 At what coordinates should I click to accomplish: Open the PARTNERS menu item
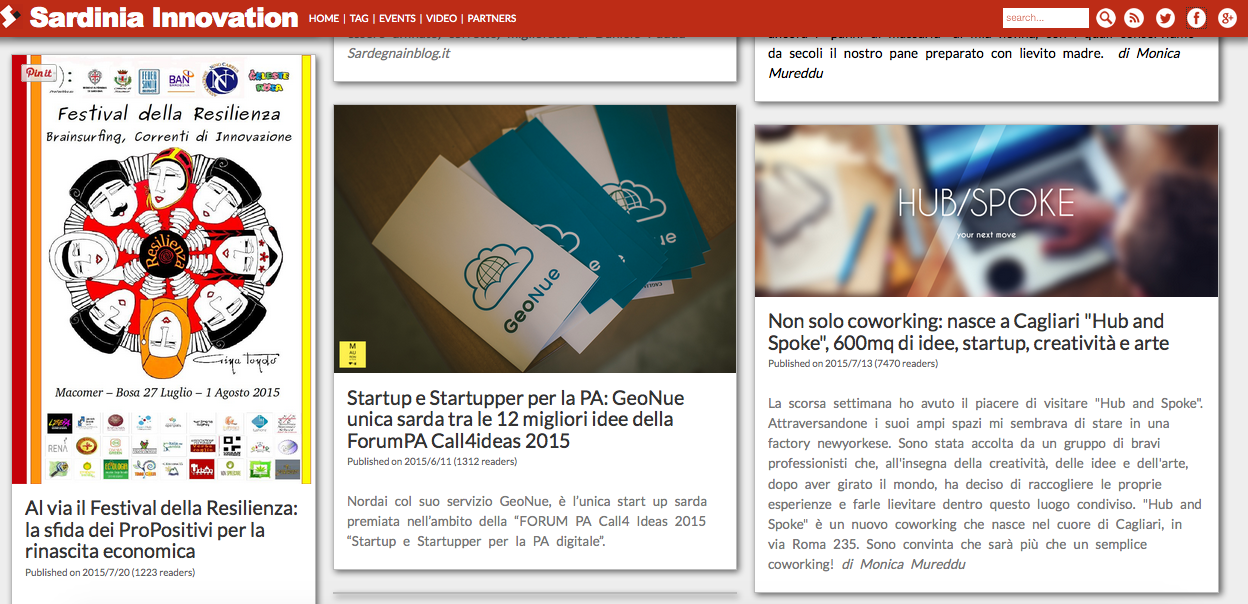[x=492, y=19]
